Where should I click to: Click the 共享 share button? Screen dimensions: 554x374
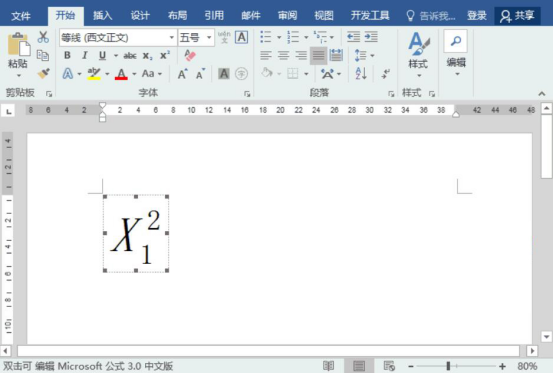coord(517,16)
